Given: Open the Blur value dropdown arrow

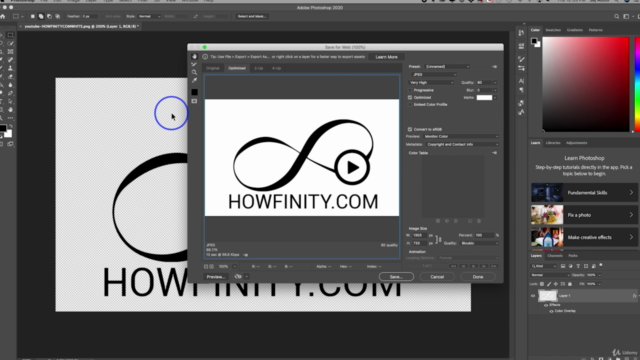Looking at the screenshot, I should [x=495, y=90].
